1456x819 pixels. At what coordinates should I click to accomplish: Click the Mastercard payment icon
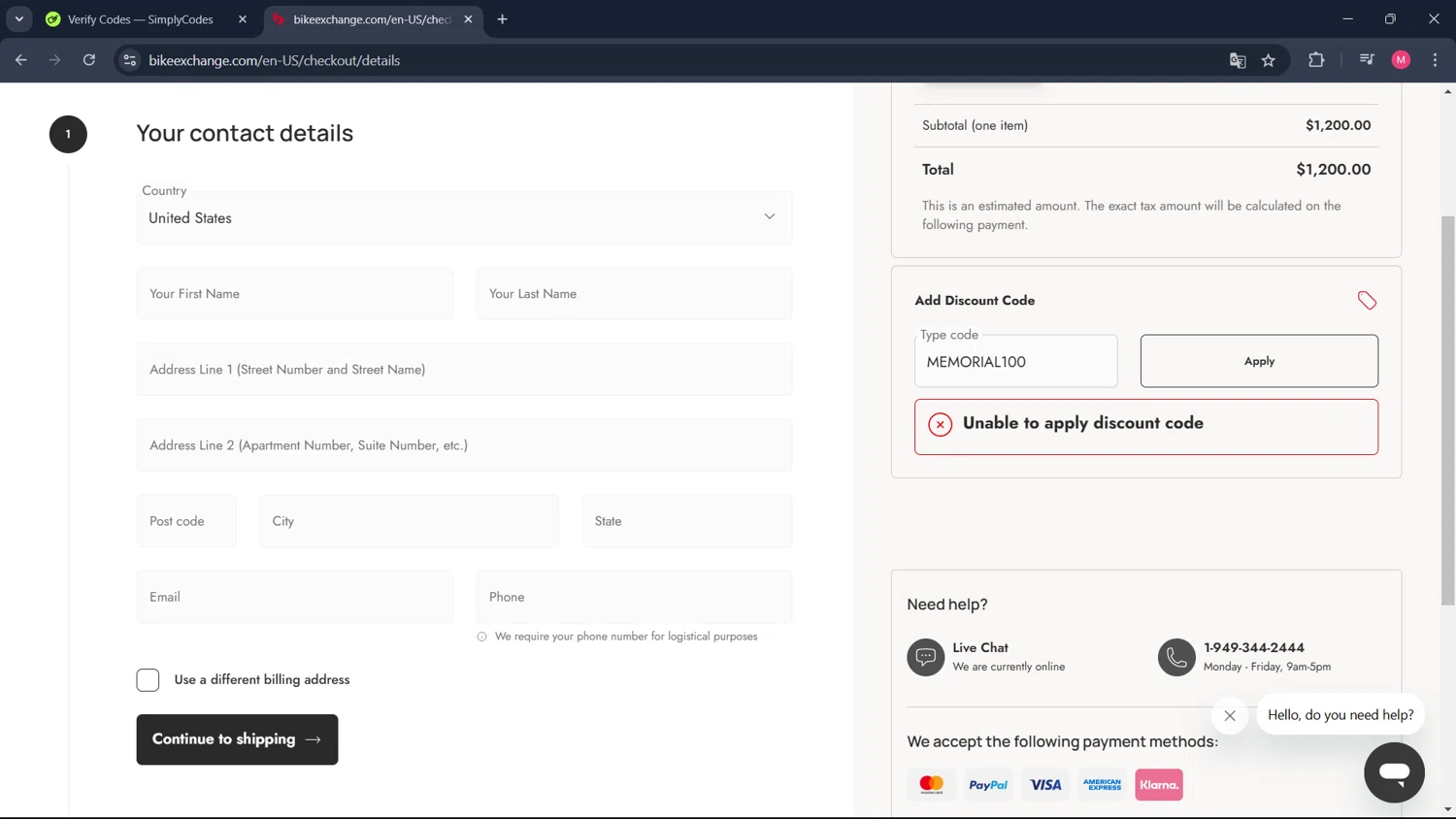click(x=932, y=785)
